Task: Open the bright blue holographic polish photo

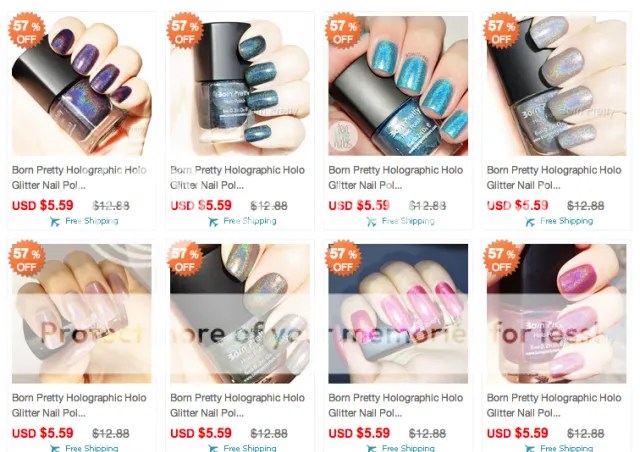Action: (398, 86)
